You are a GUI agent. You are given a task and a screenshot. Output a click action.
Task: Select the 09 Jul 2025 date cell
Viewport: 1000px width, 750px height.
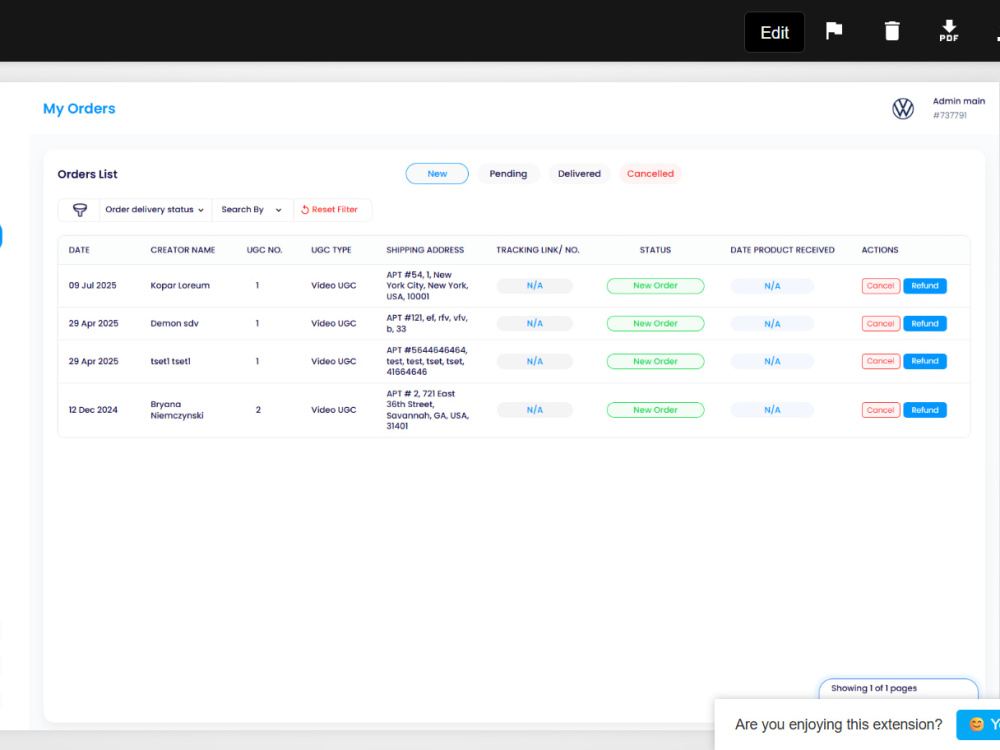[x=92, y=286]
